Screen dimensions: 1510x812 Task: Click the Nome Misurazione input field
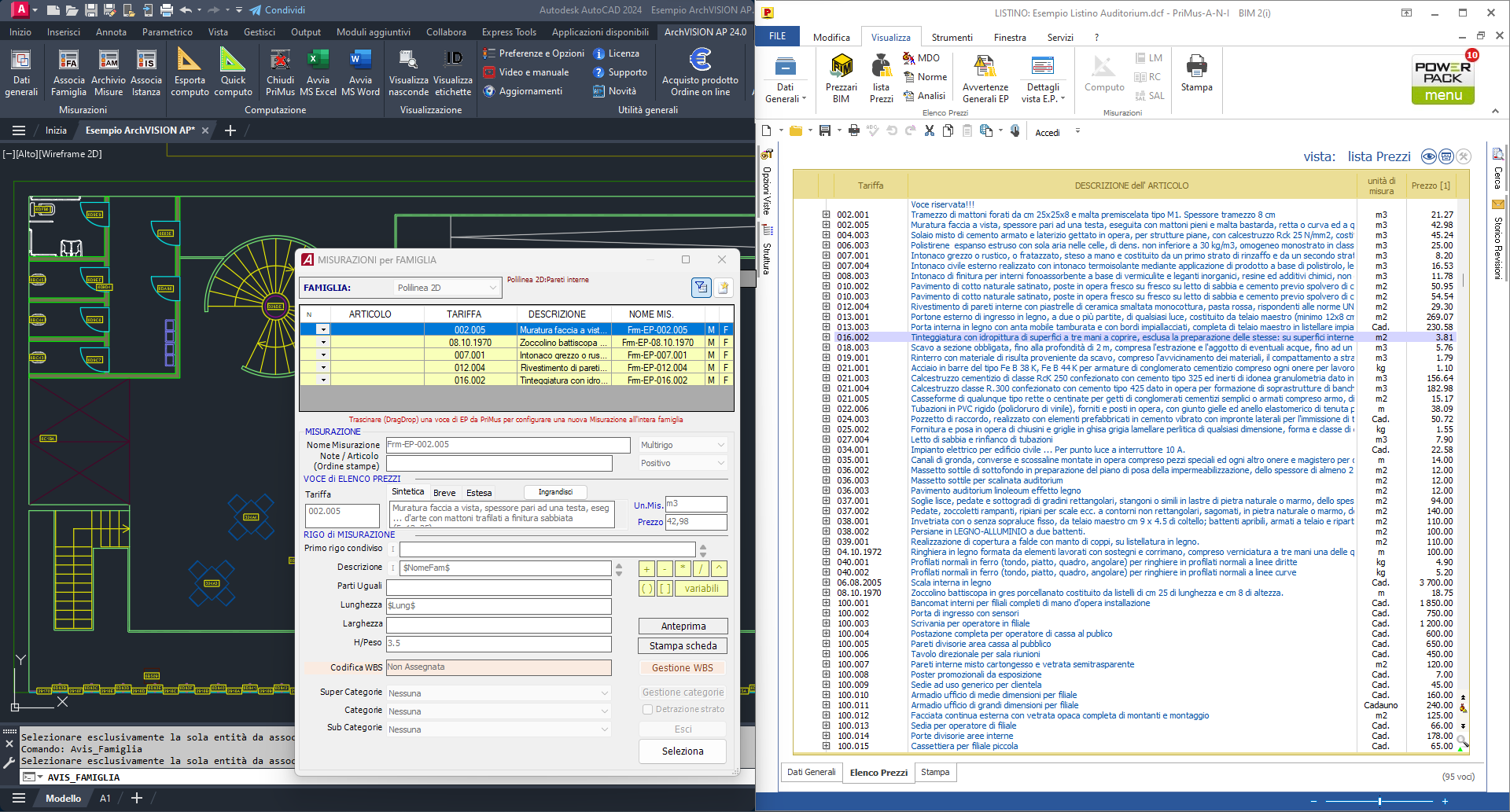point(507,445)
